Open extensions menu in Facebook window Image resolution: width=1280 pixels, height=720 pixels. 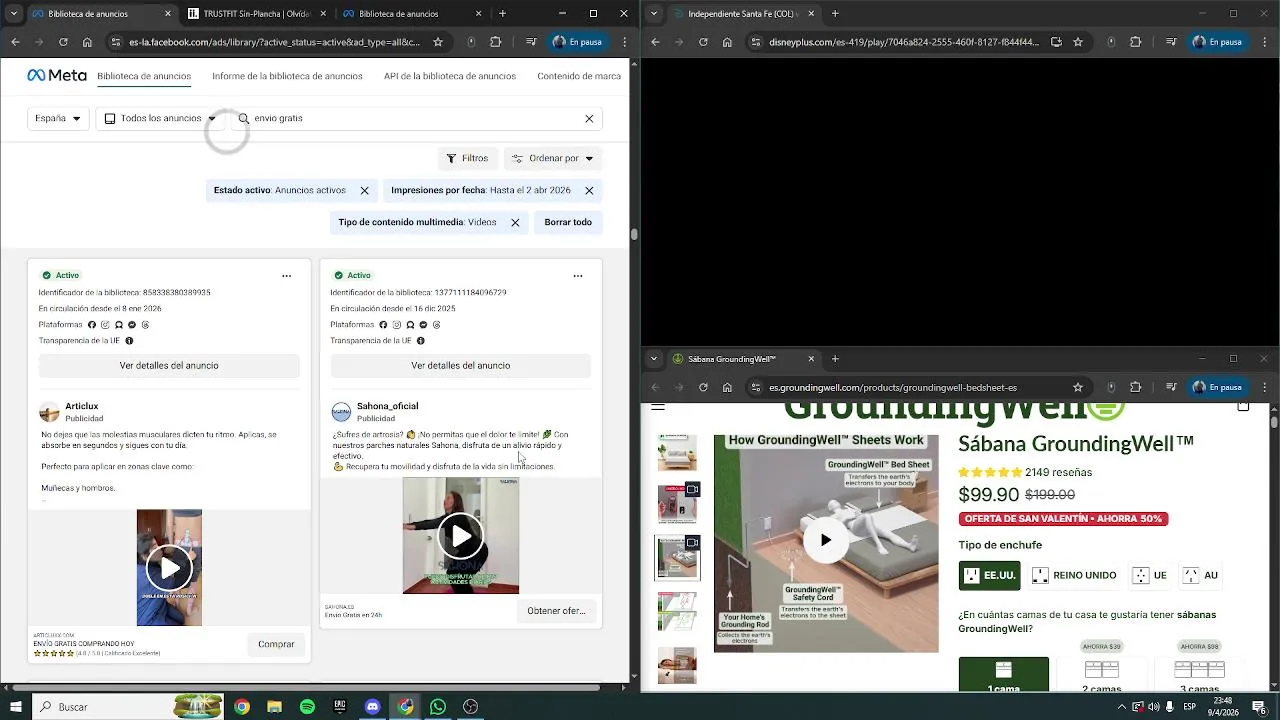coord(495,42)
